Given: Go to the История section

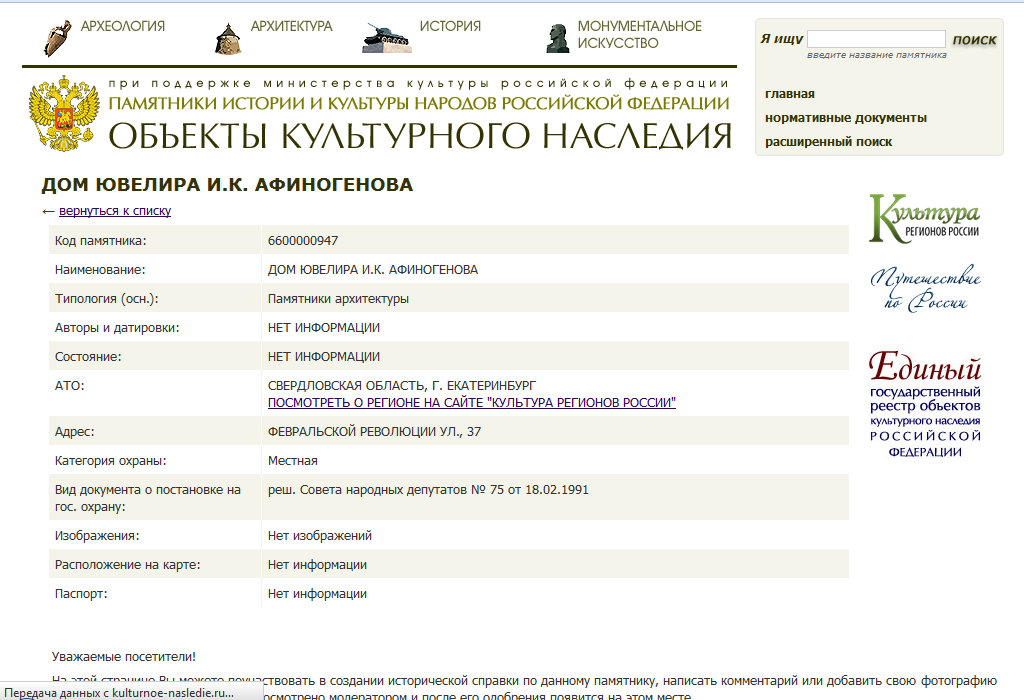Looking at the screenshot, I should [450, 27].
